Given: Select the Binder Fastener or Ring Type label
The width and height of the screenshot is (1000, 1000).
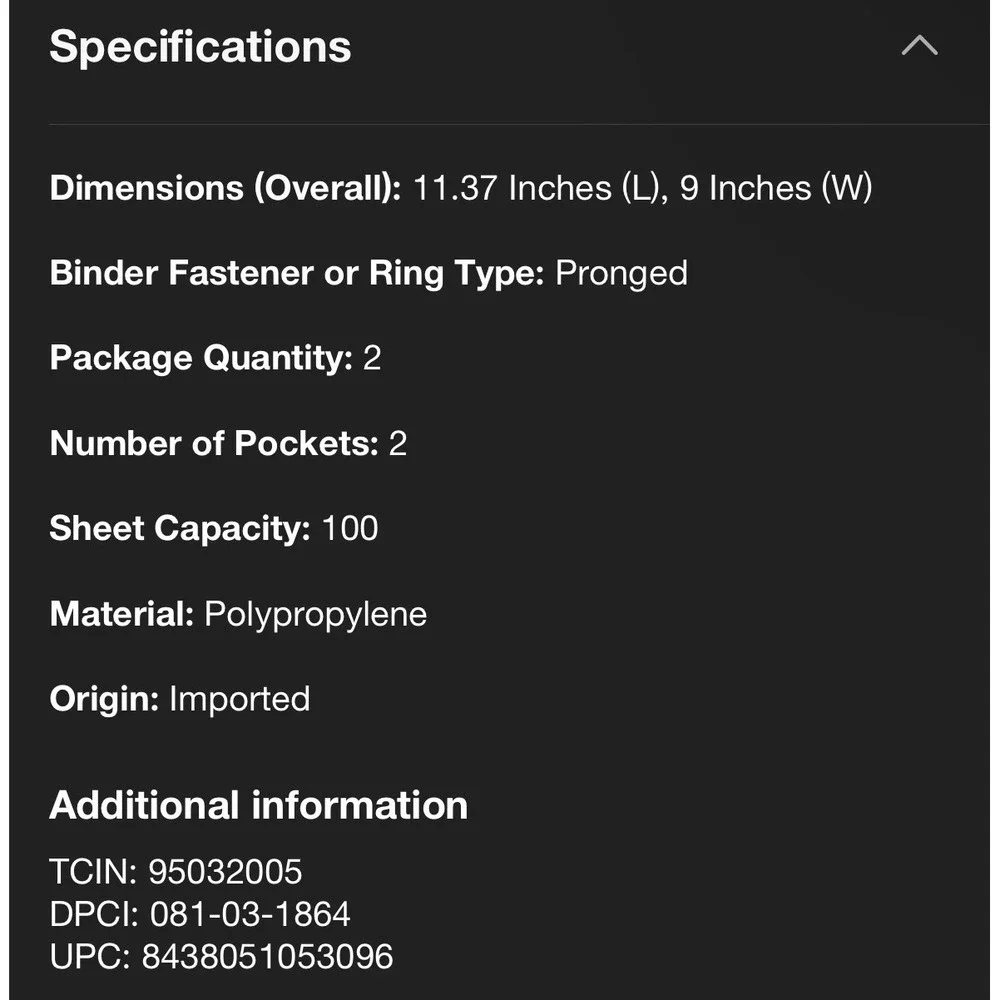Looking at the screenshot, I should (x=297, y=273).
